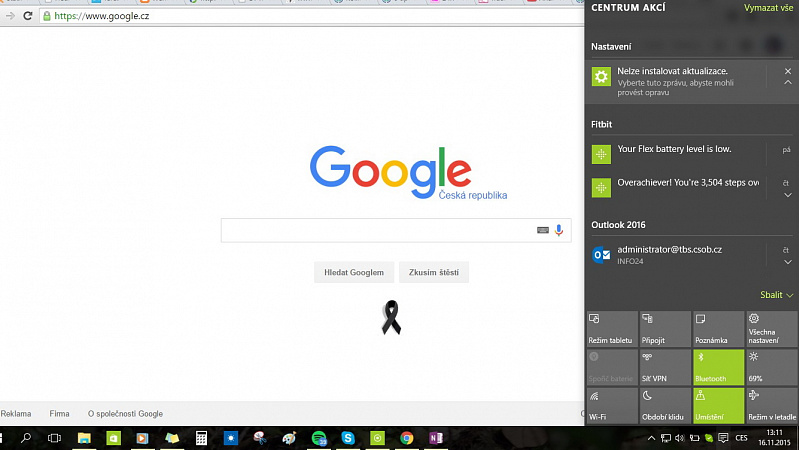Open O společnosti Google link
799x450 pixels.
pos(125,414)
